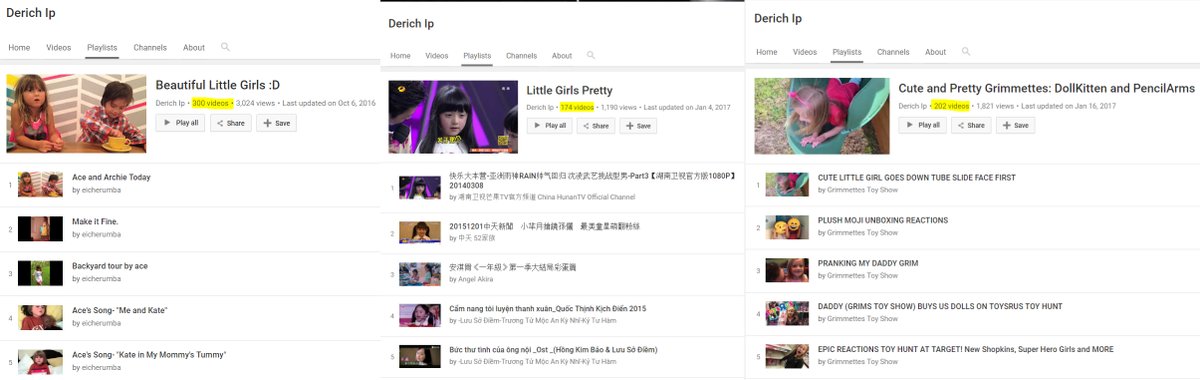Play all videos of Beautiful Little Girls :D
Image resolution: width=1200 pixels, height=380 pixels.
pos(180,123)
